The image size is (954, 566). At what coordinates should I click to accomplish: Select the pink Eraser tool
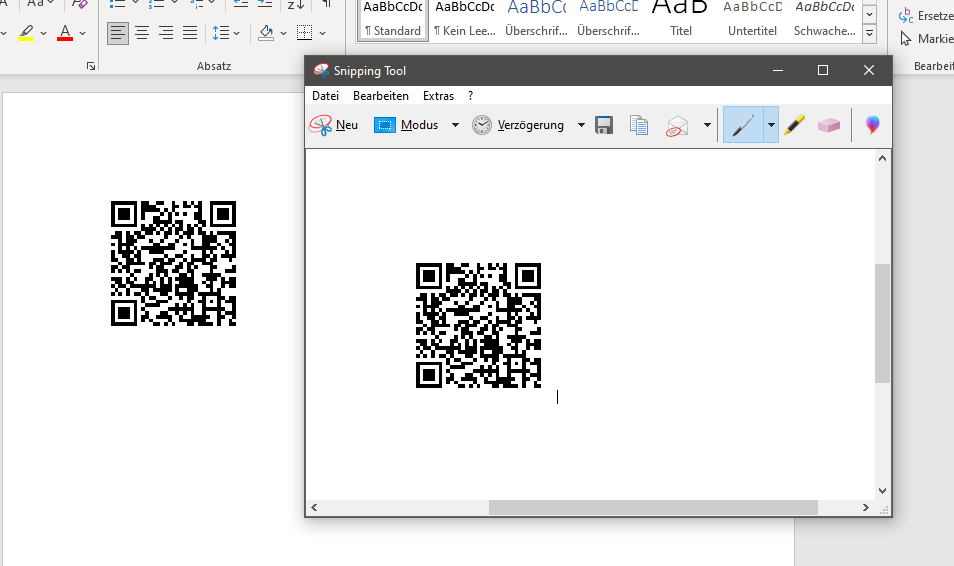point(829,125)
